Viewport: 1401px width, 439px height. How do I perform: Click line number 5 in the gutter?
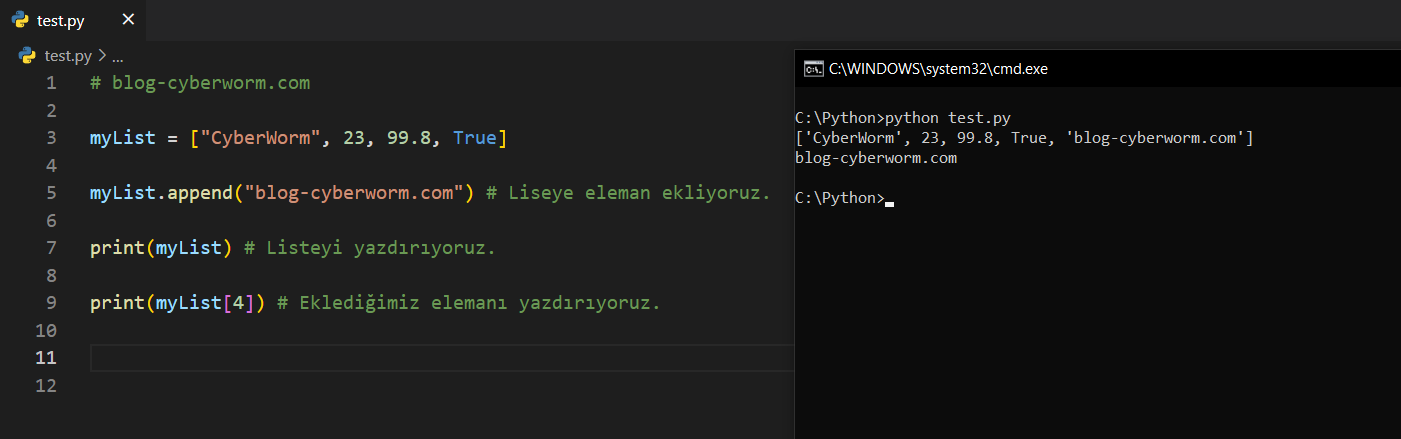[51, 193]
